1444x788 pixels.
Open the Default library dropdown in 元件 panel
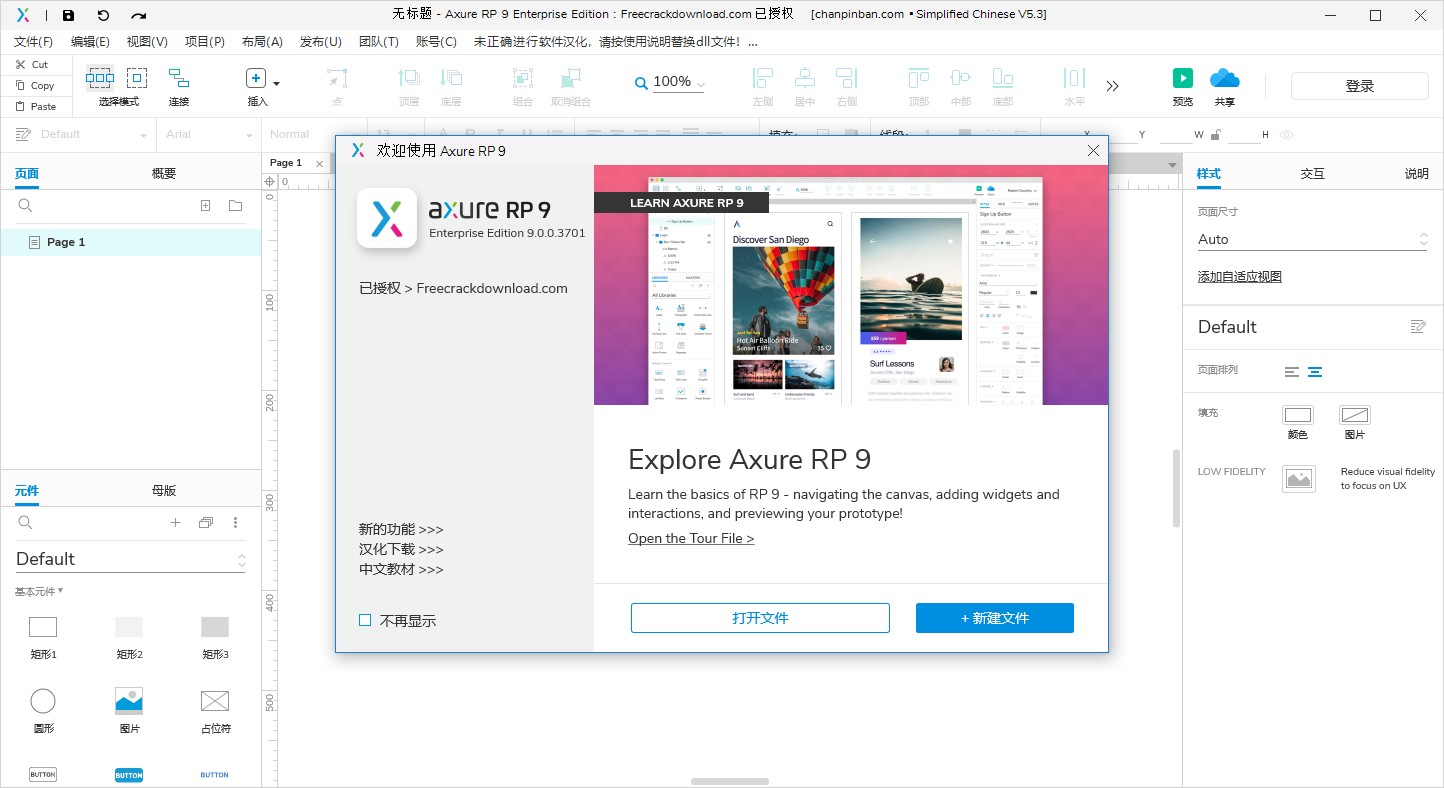click(x=130, y=559)
